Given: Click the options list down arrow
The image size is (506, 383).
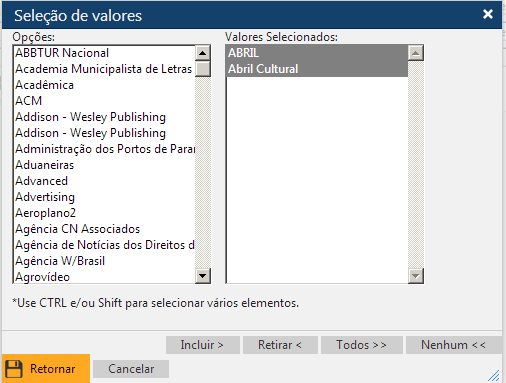Looking at the screenshot, I should (203, 276).
